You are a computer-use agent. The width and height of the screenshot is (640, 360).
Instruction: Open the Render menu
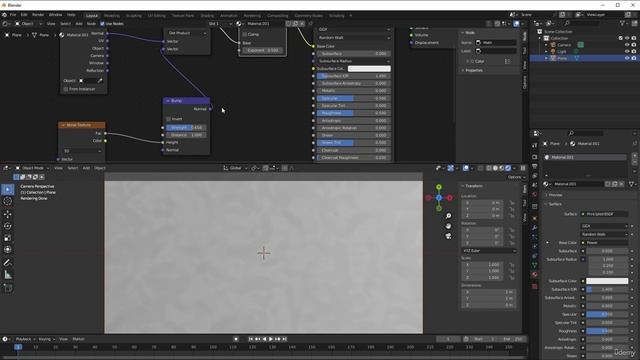coord(38,15)
